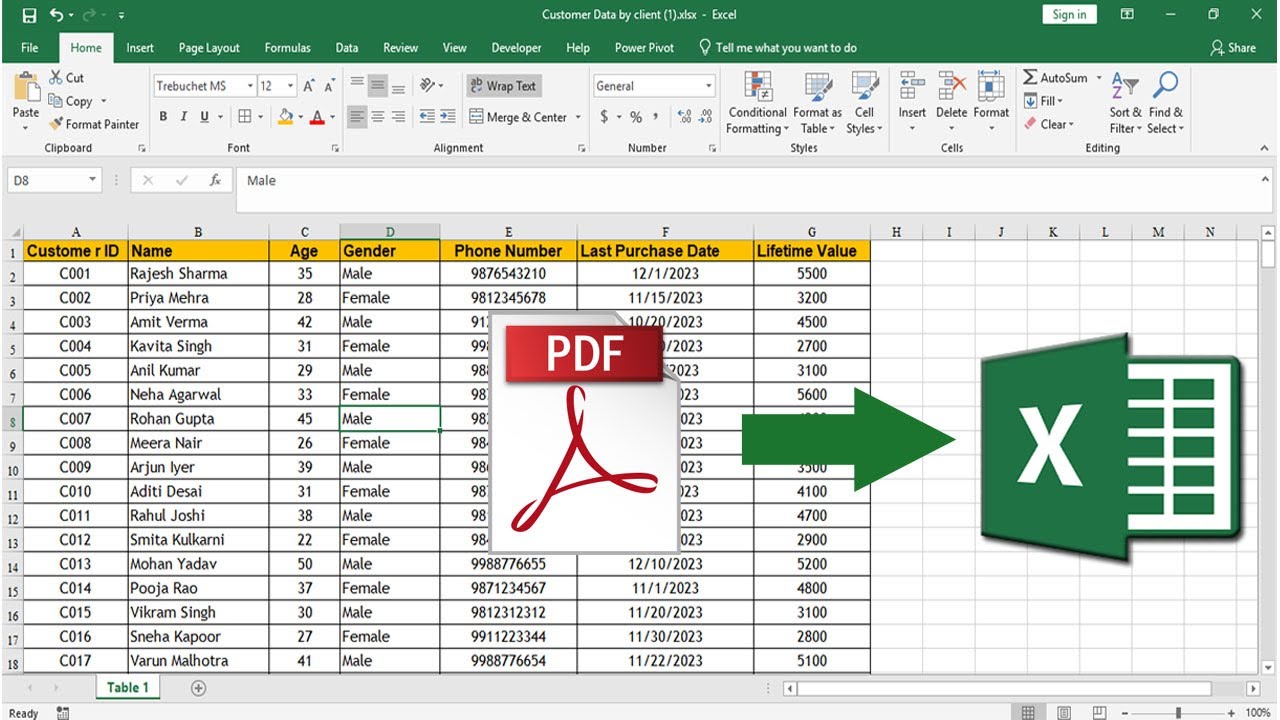Viewport: 1280px width, 720px height.
Task: Click the Sign in button
Action: click(1069, 15)
